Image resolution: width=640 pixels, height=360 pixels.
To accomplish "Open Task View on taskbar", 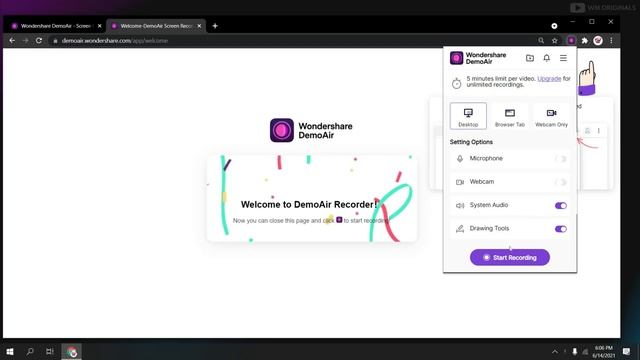I will [50, 351].
